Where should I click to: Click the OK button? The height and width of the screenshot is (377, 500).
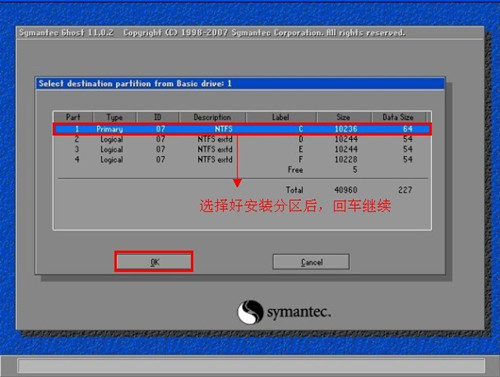[x=154, y=262]
